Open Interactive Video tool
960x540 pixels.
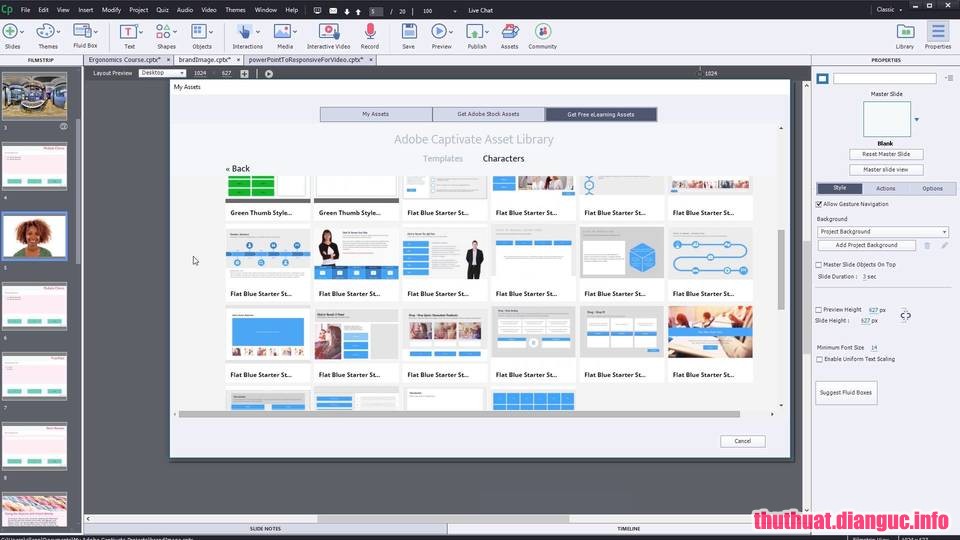[328, 31]
